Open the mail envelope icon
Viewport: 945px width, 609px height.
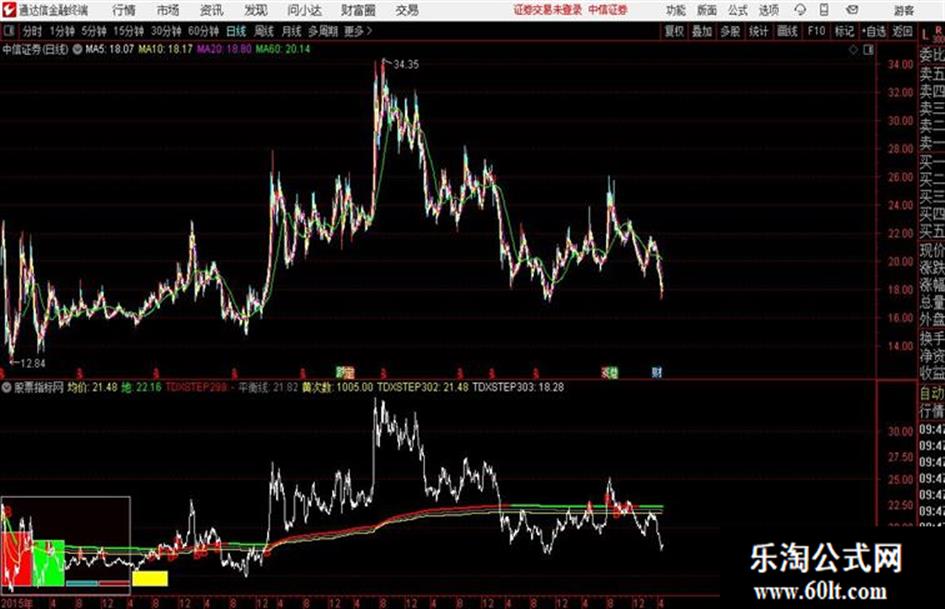click(x=852, y=10)
